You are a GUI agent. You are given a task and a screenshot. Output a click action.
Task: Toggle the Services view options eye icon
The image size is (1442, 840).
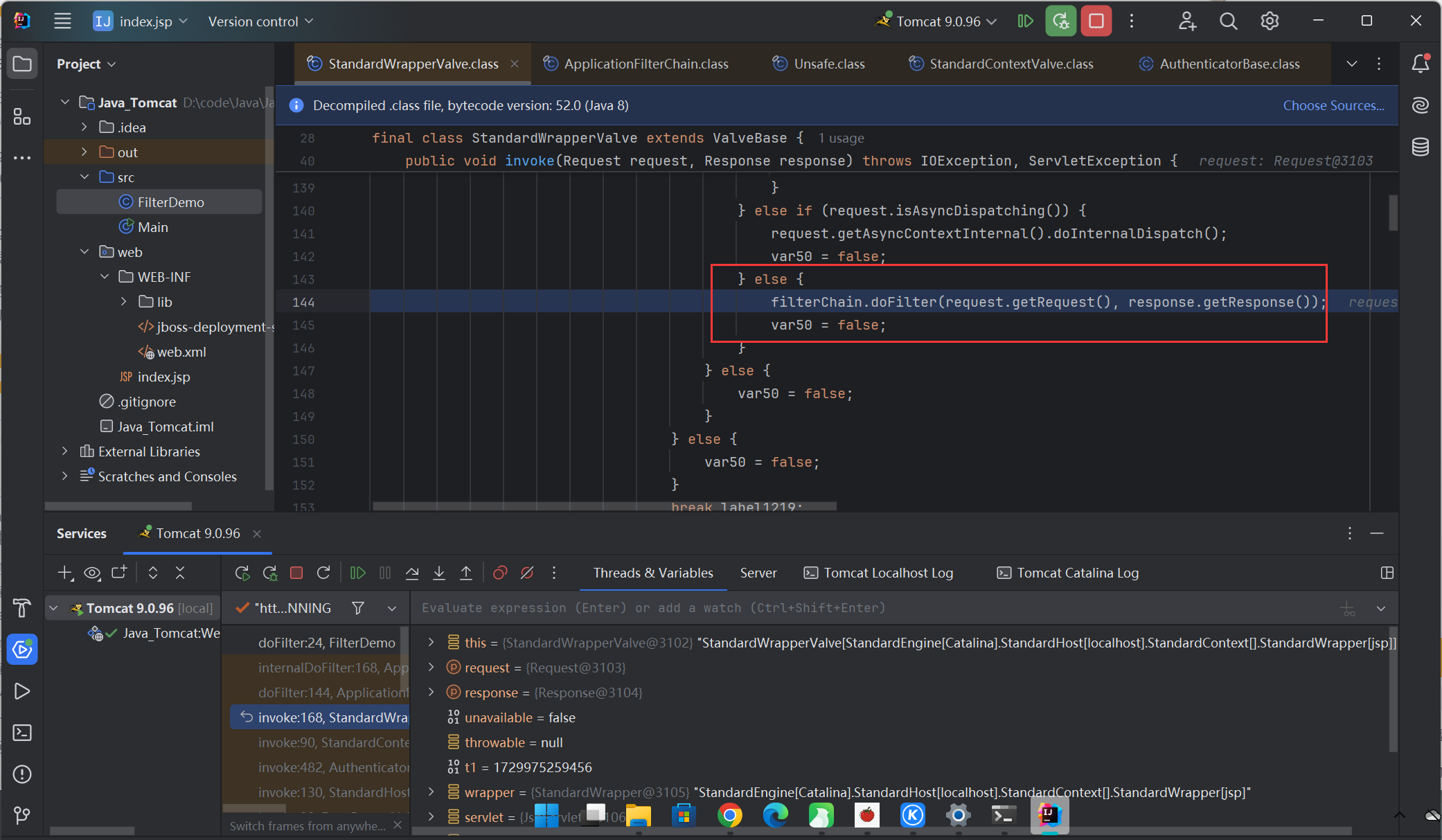[92, 573]
